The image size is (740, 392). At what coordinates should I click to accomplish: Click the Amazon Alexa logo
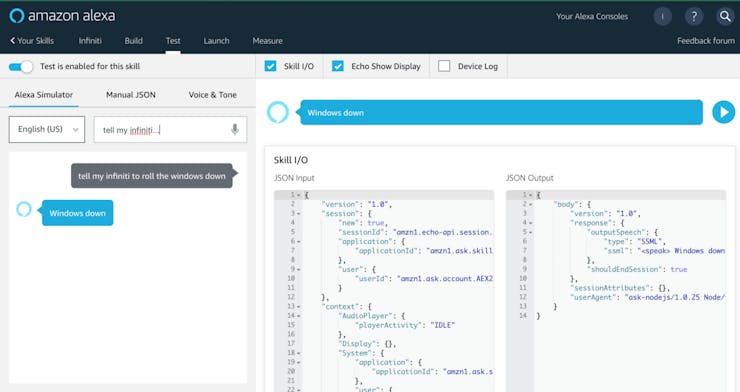tap(62, 16)
